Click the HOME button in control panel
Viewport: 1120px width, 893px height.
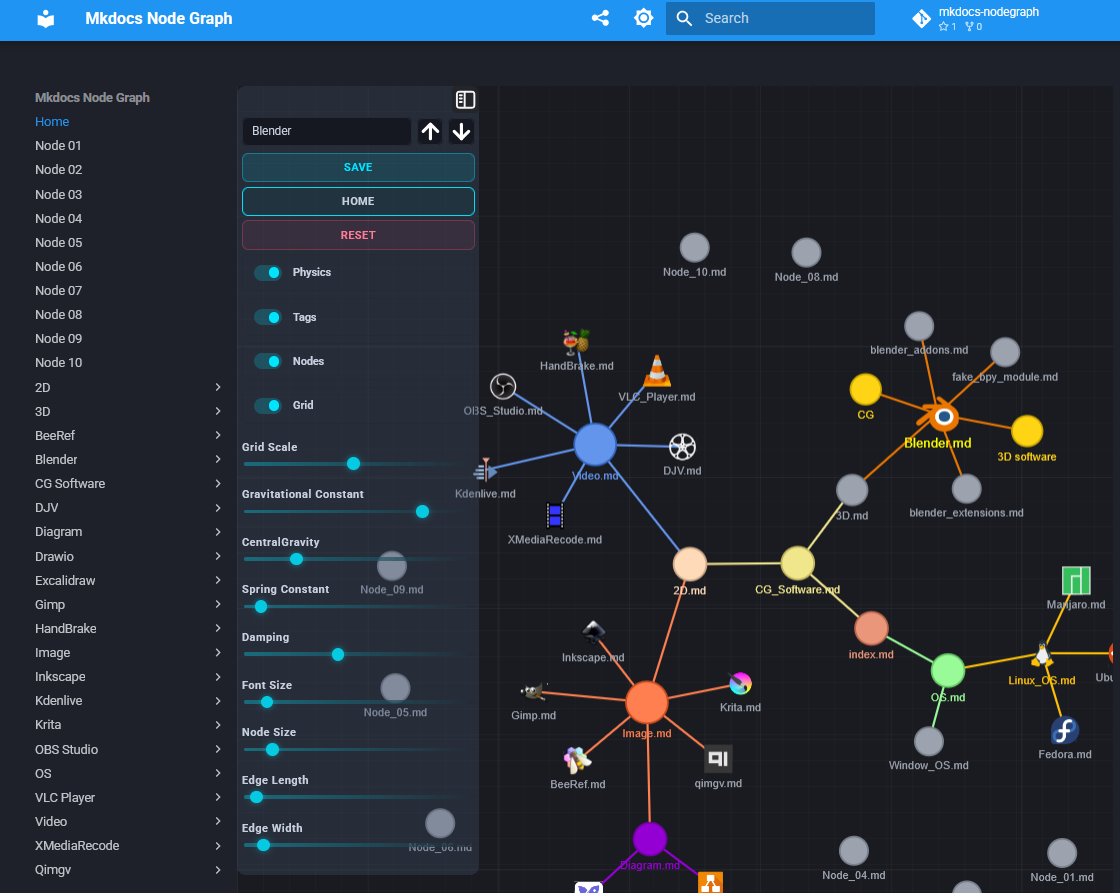point(358,201)
